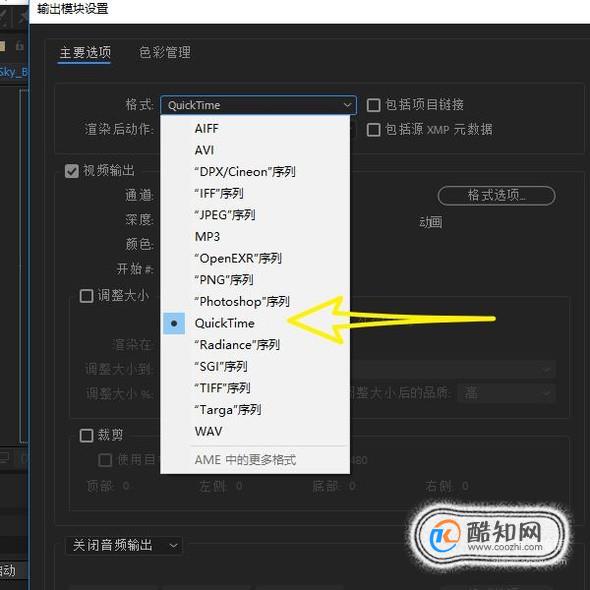Pick MP3 in the format list
The width and height of the screenshot is (590, 590).
[x=255, y=237]
